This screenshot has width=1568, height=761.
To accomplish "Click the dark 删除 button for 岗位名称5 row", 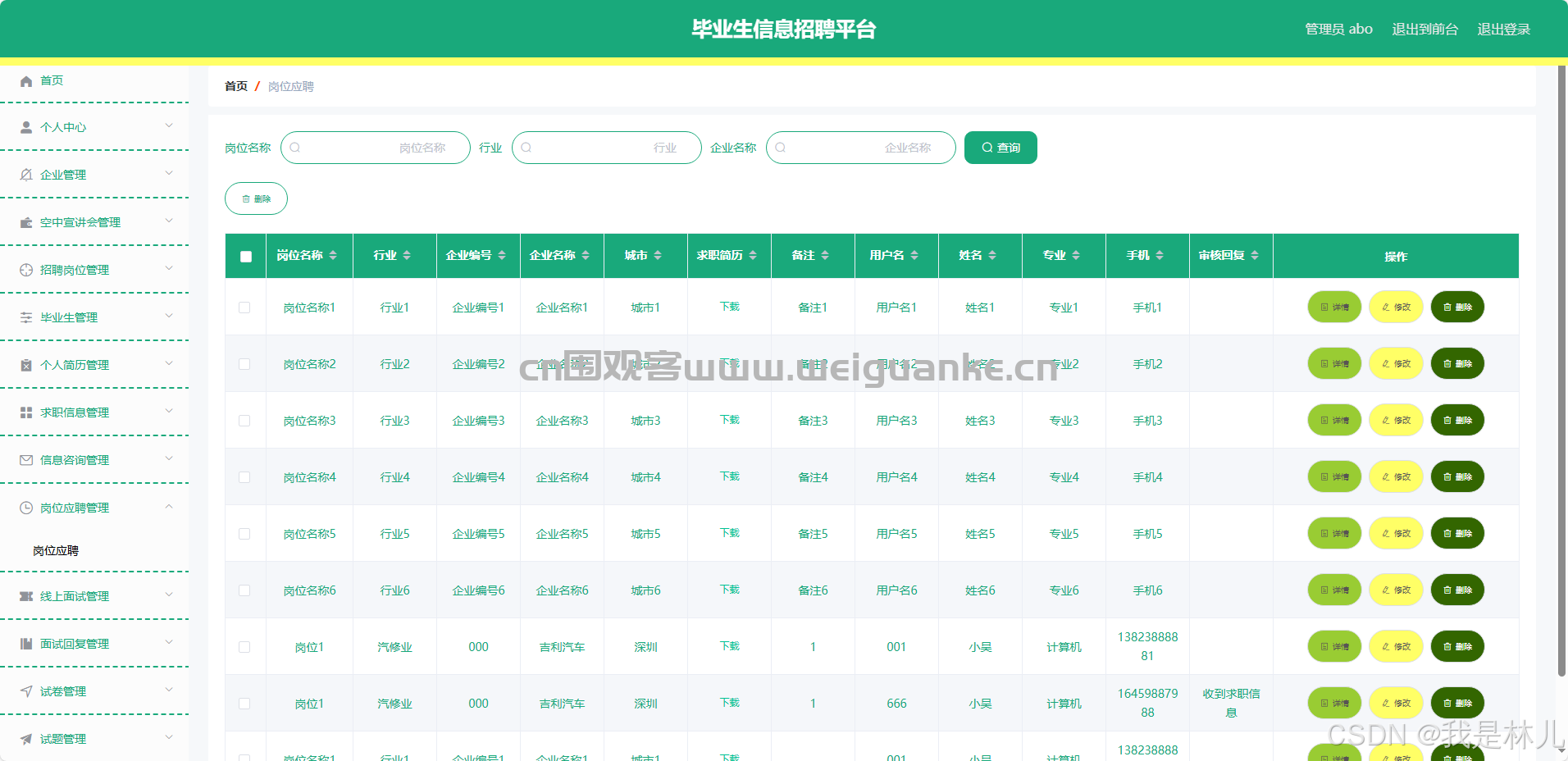I will (1457, 534).
